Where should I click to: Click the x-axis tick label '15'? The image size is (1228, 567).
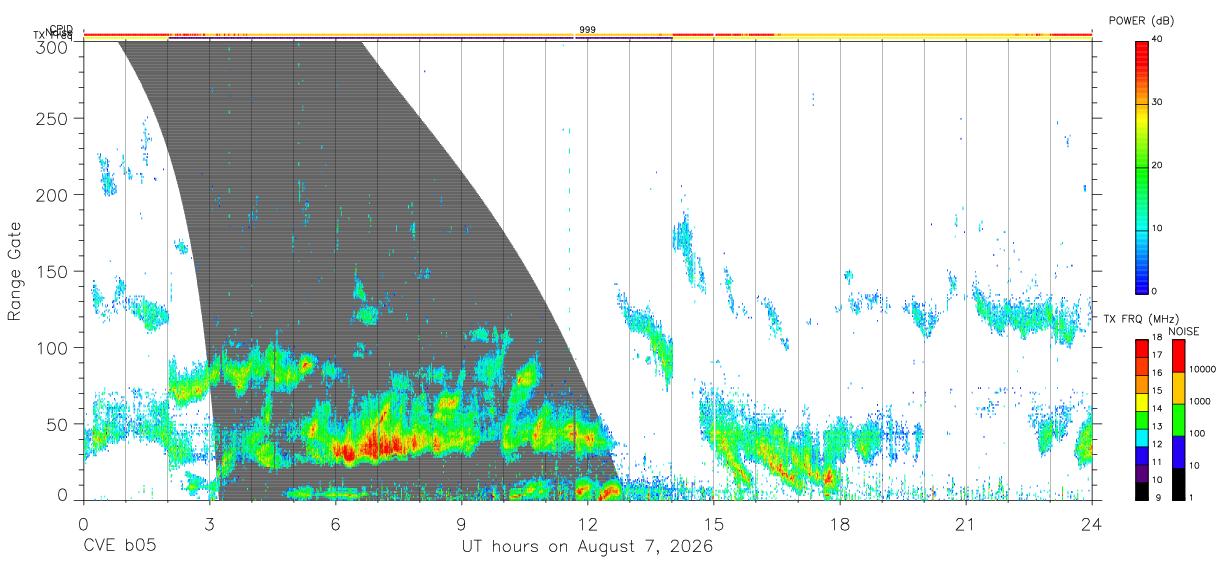[713, 524]
